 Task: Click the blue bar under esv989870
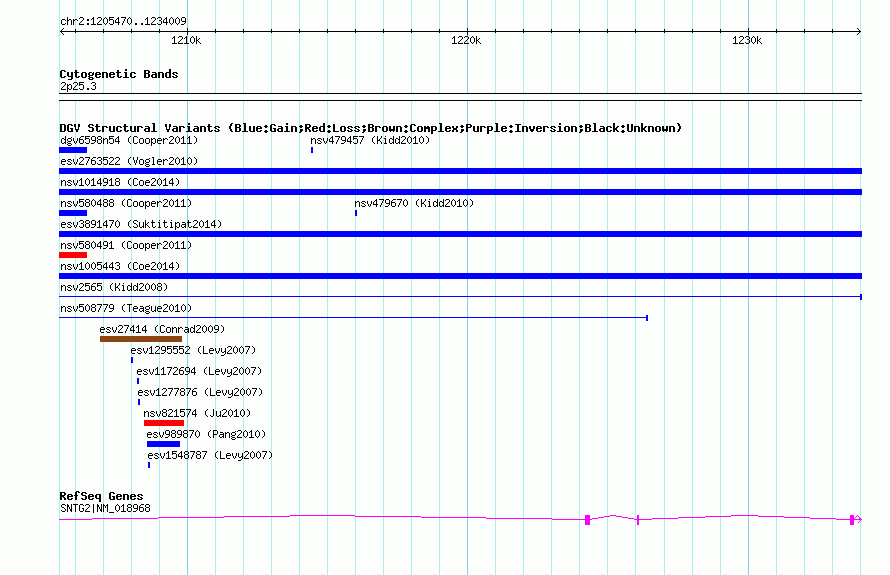[x=163, y=444]
